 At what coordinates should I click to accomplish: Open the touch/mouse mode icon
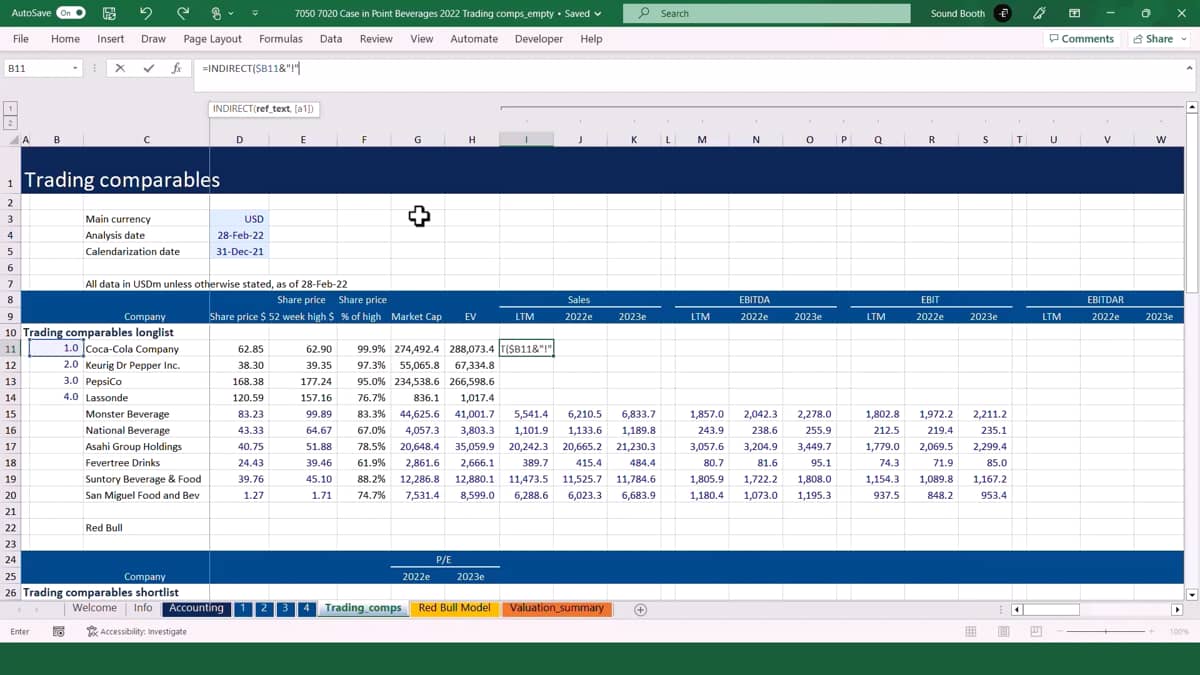click(216, 14)
